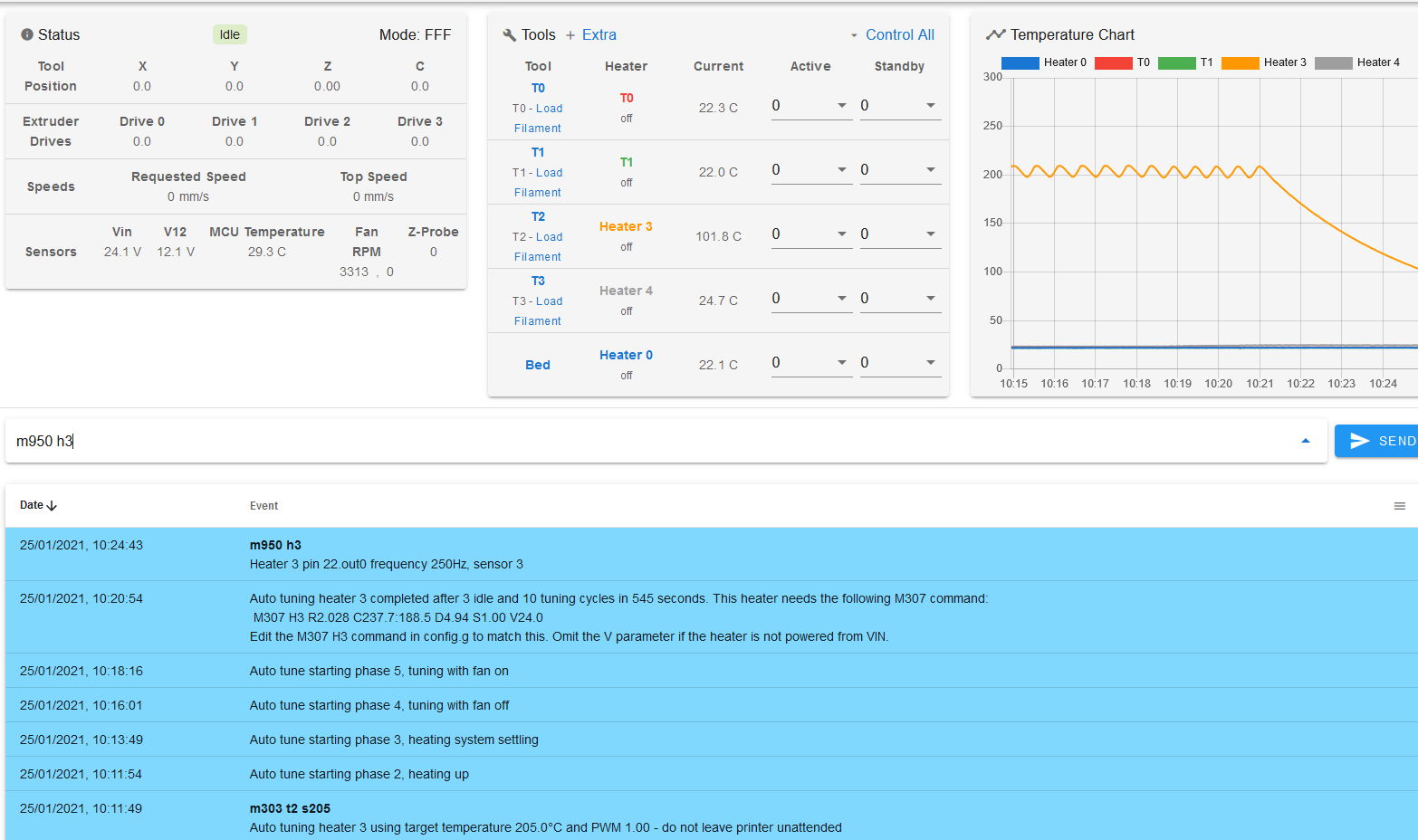Screen dimensions: 1418x840
Task: Select tool T1 link
Action: 538,152
